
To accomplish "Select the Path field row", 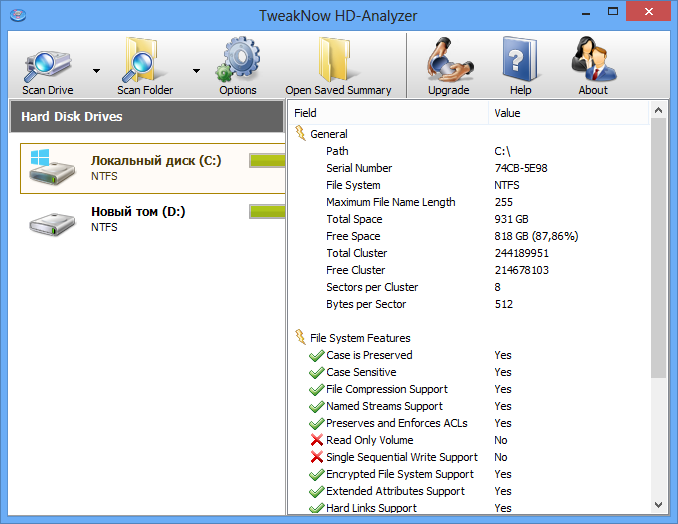I will click(469, 151).
